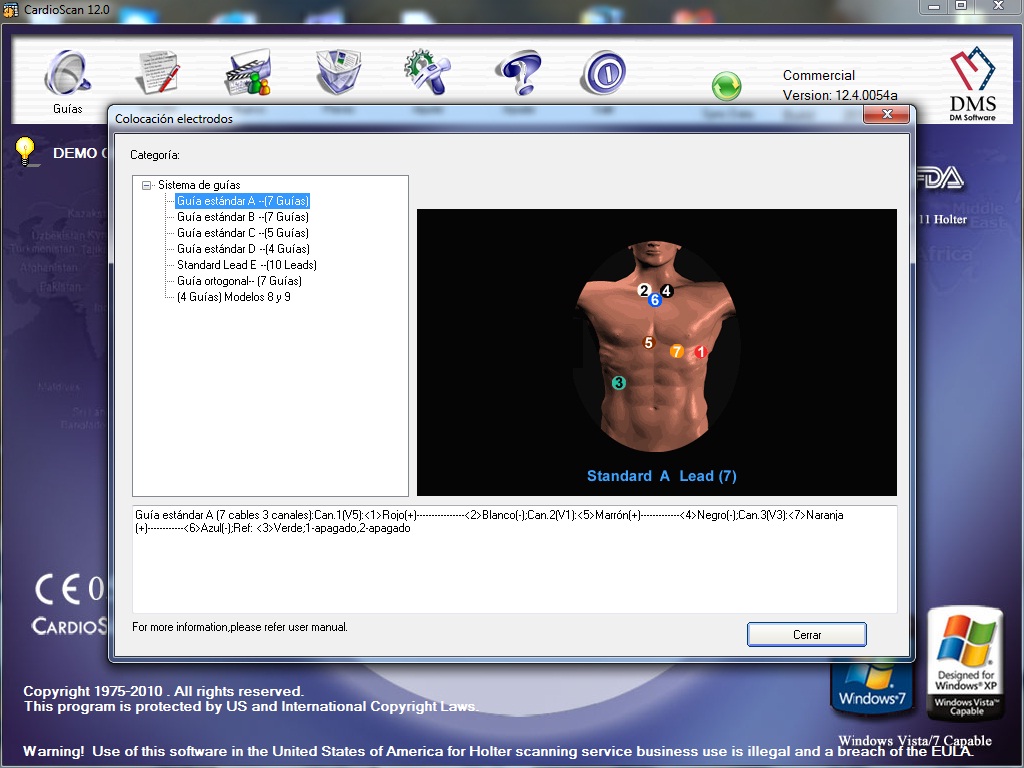Screen dimensions: 1024x768
Task: Maximize the CardioScan 12.0 window
Action: (961, 7)
